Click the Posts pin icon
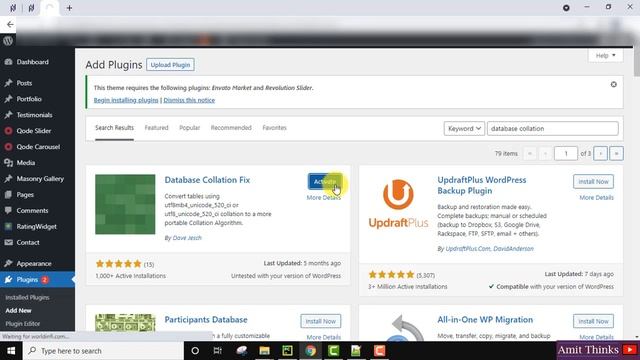This screenshot has height=360, width=640. tap(8, 83)
